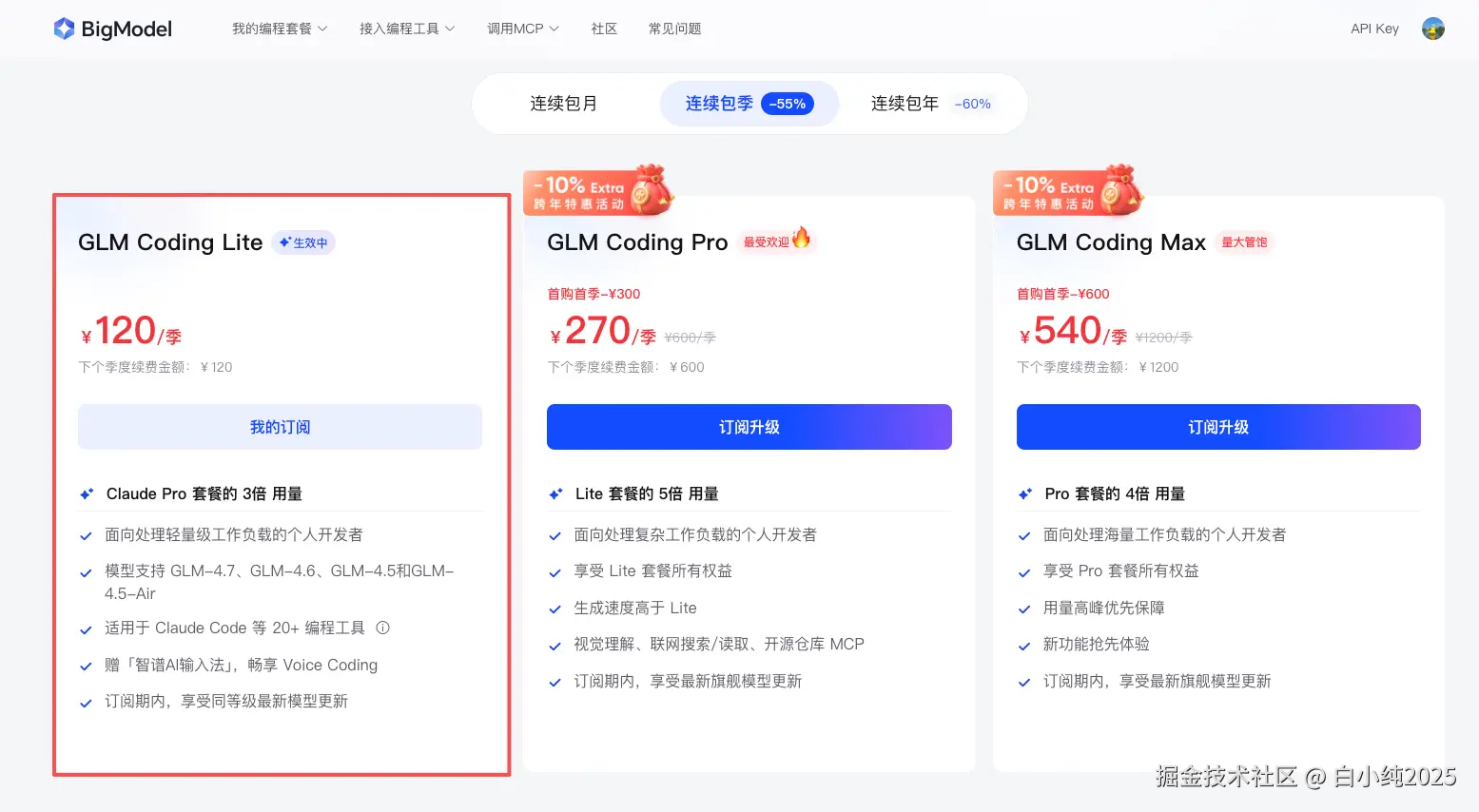Switch to 连续包月 billing tab
The height and width of the screenshot is (812, 1479).
[564, 104]
